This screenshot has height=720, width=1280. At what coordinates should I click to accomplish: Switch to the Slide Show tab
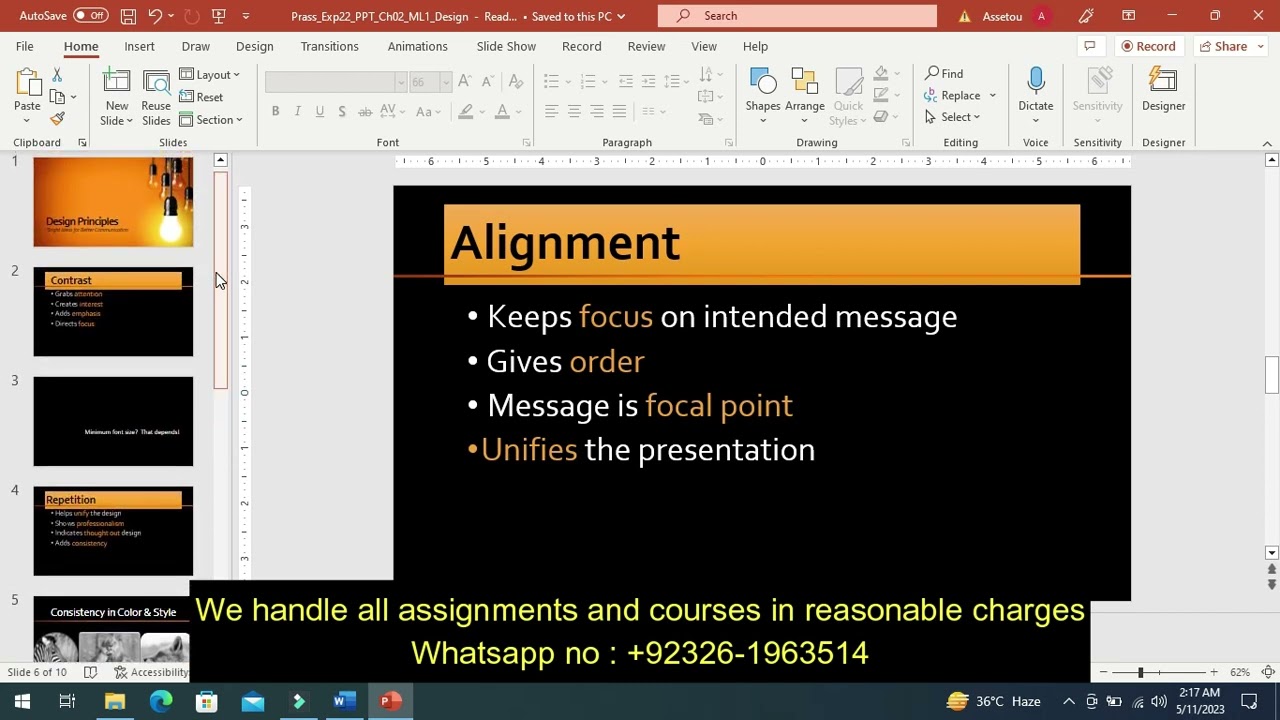pyautogui.click(x=506, y=46)
